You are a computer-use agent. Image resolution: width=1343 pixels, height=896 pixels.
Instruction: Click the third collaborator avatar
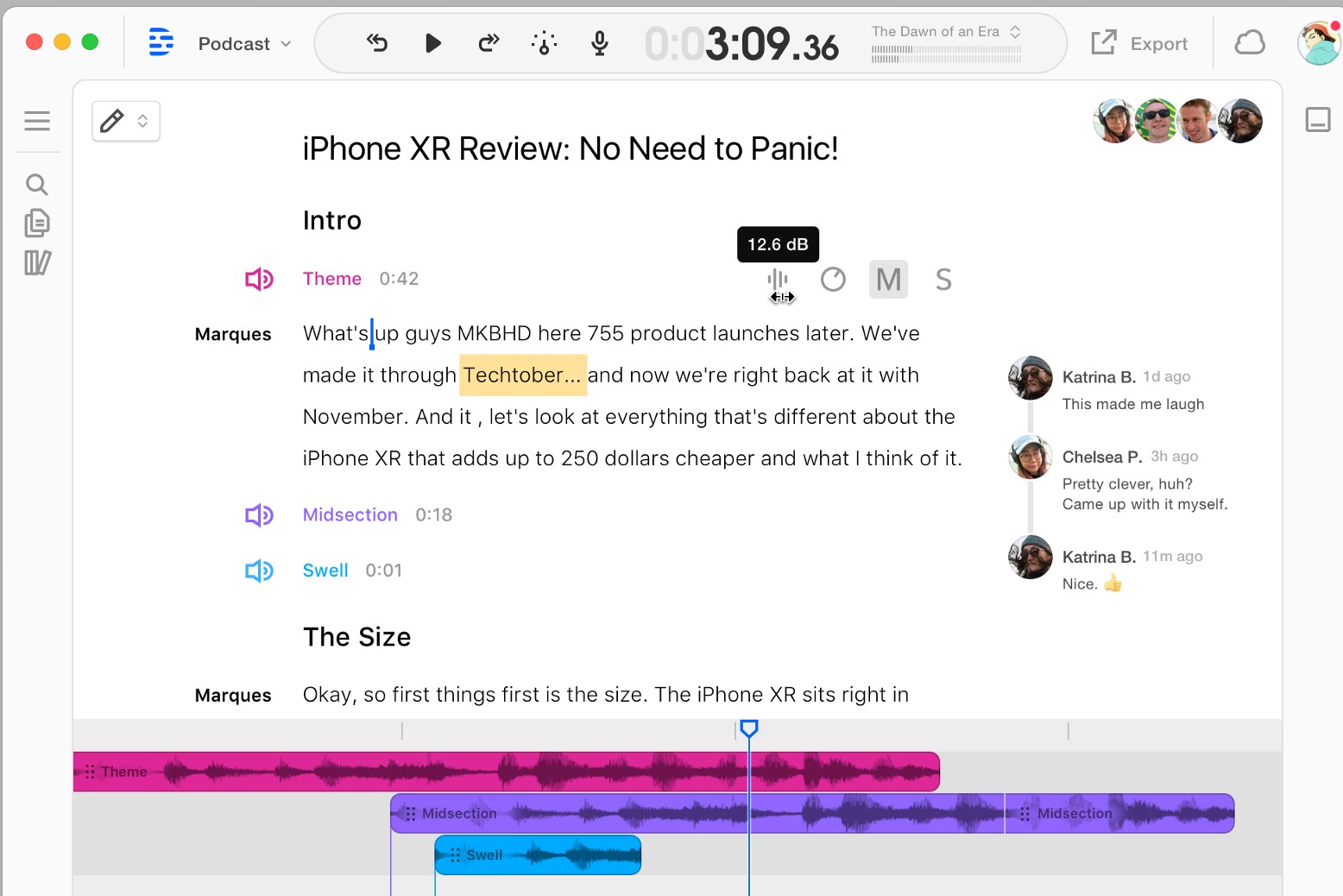coord(1197,121)
